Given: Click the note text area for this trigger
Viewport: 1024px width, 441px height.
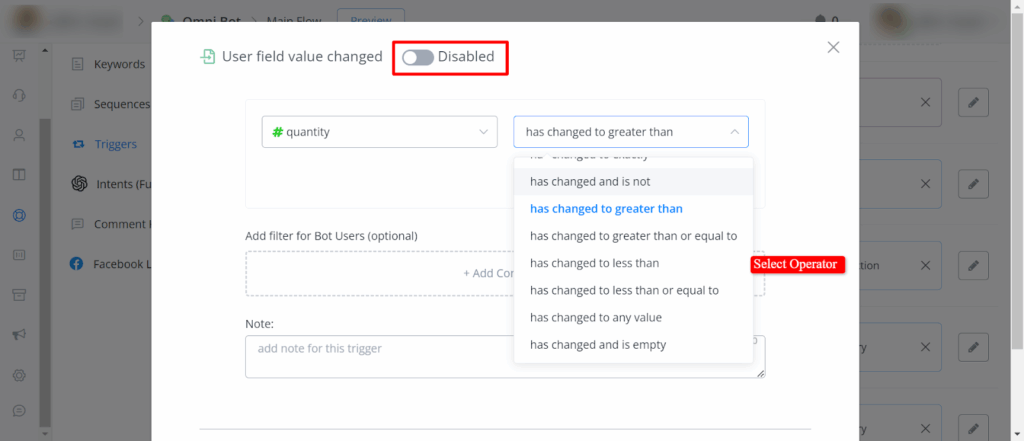Looking at the screenshot, I should (380, 356).
